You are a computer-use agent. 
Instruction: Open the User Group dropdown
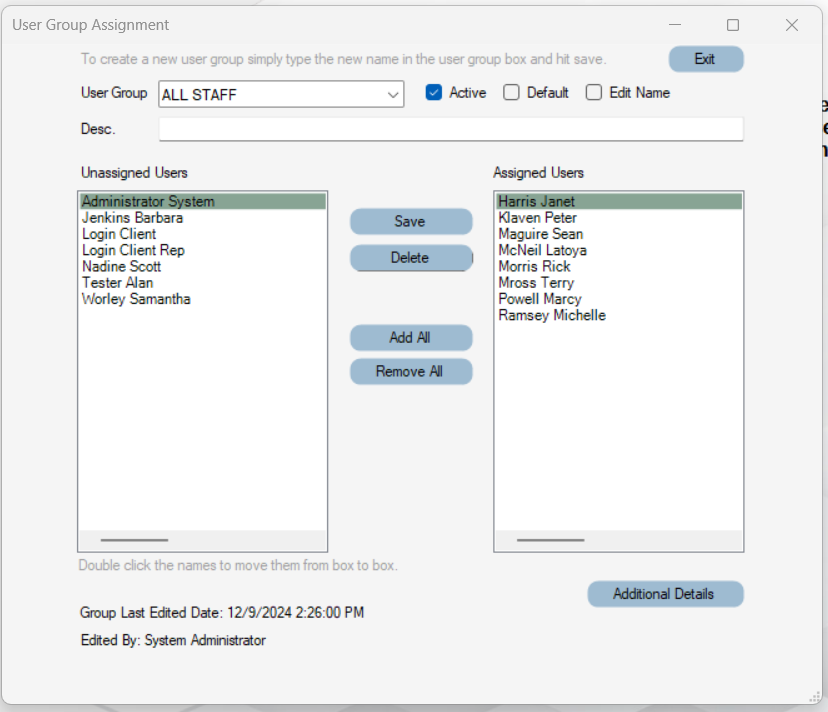[x=394, y=94]
